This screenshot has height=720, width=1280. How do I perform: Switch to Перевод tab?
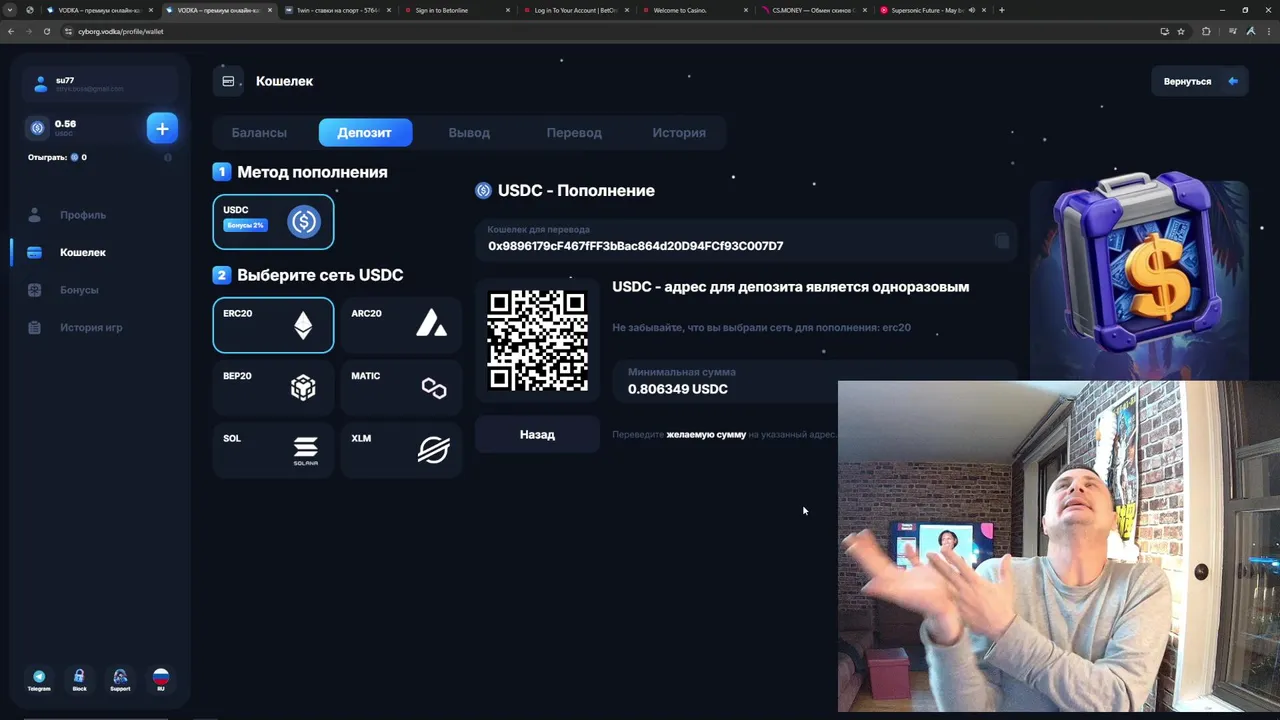pos(574,132)
